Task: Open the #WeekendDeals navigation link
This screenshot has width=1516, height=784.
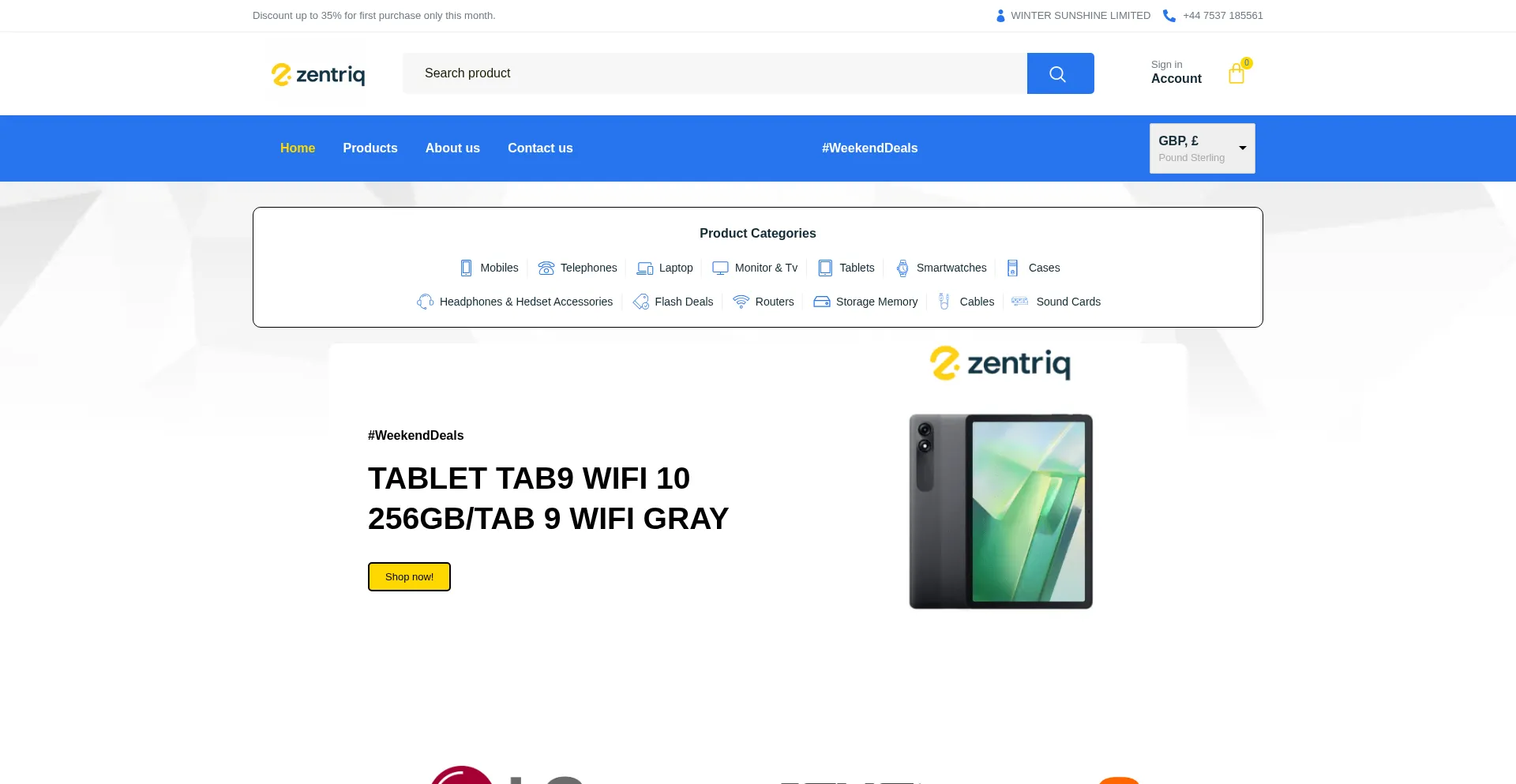Action: (x=869, y=148)
